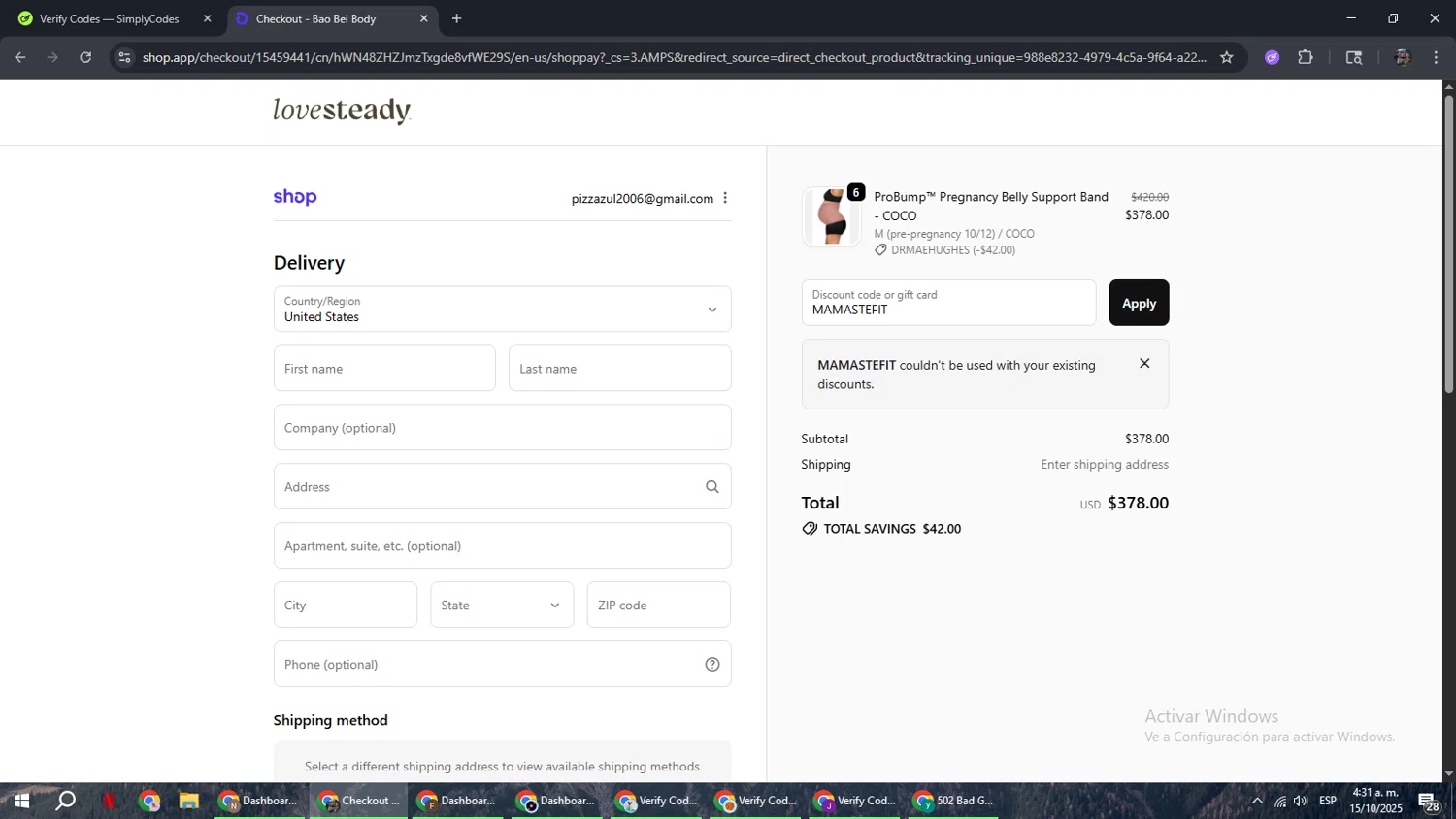This screenshot has height=819, width=1456.
Task: Open the volume control in system tray
Action: click(x=1301, y=801)
